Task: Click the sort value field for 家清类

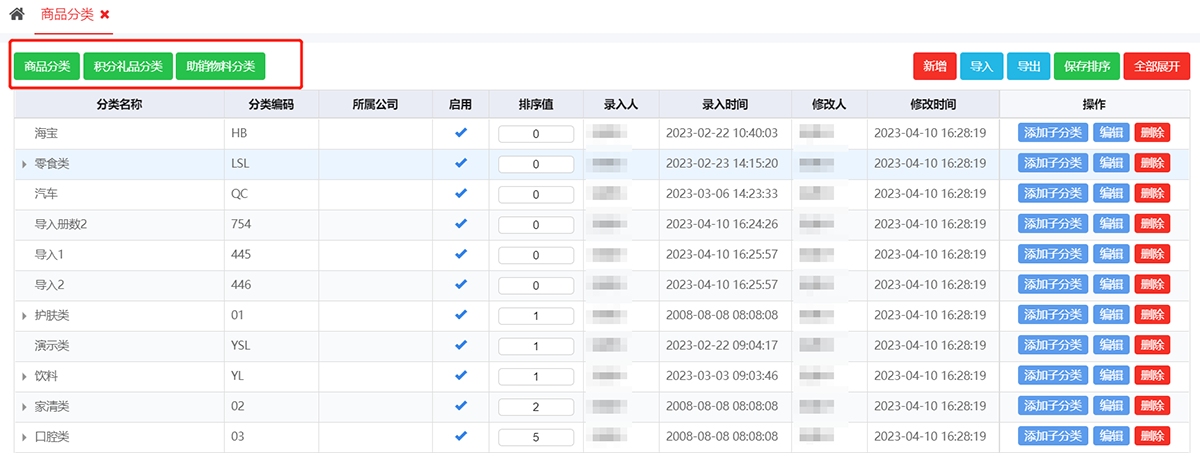Action: click(536, 407)
